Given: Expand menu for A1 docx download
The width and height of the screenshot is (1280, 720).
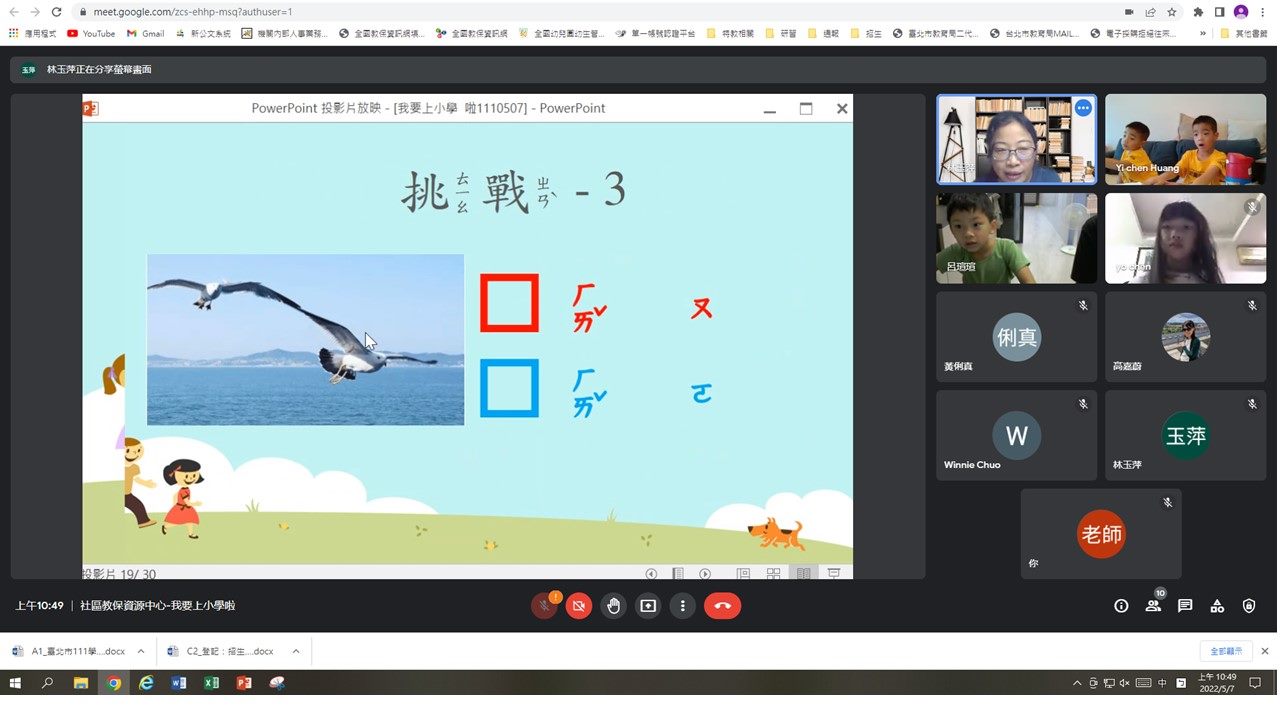Looking at the screenshot, I should (141, 651).
